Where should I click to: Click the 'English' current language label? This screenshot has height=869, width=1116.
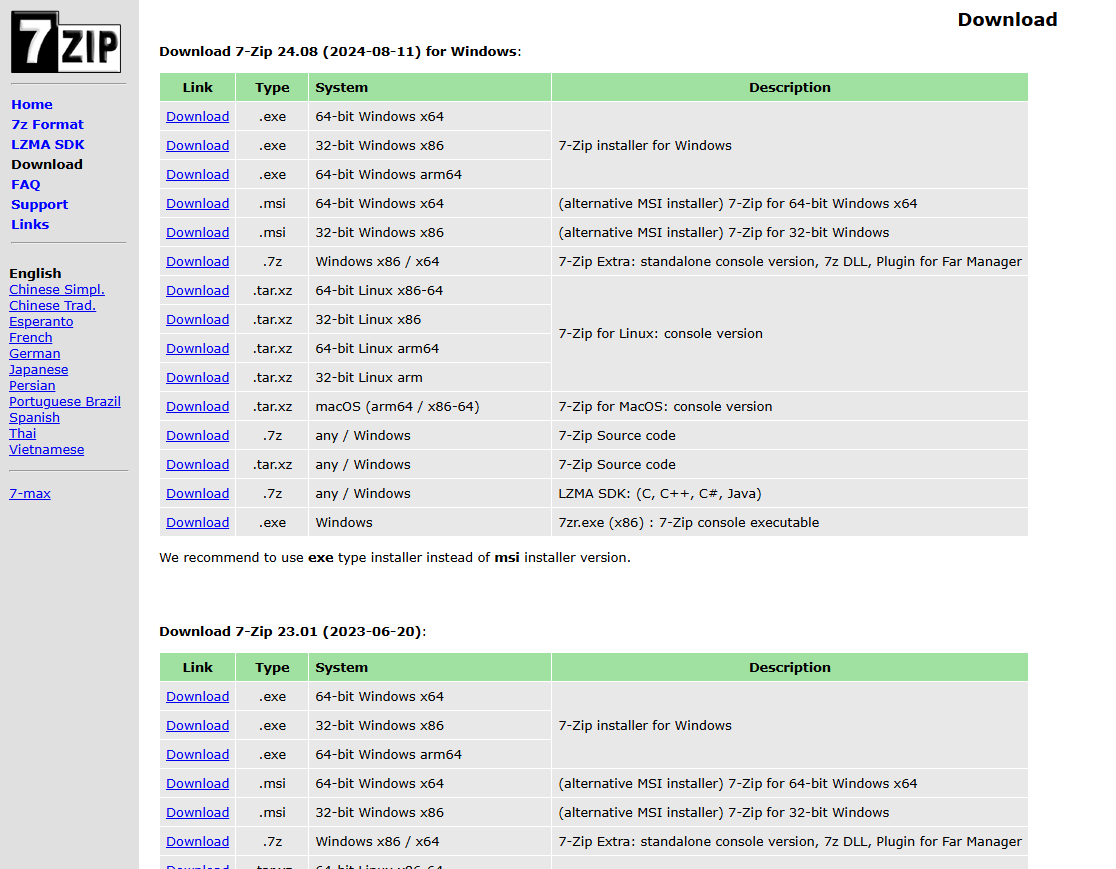tap(36, 273)
